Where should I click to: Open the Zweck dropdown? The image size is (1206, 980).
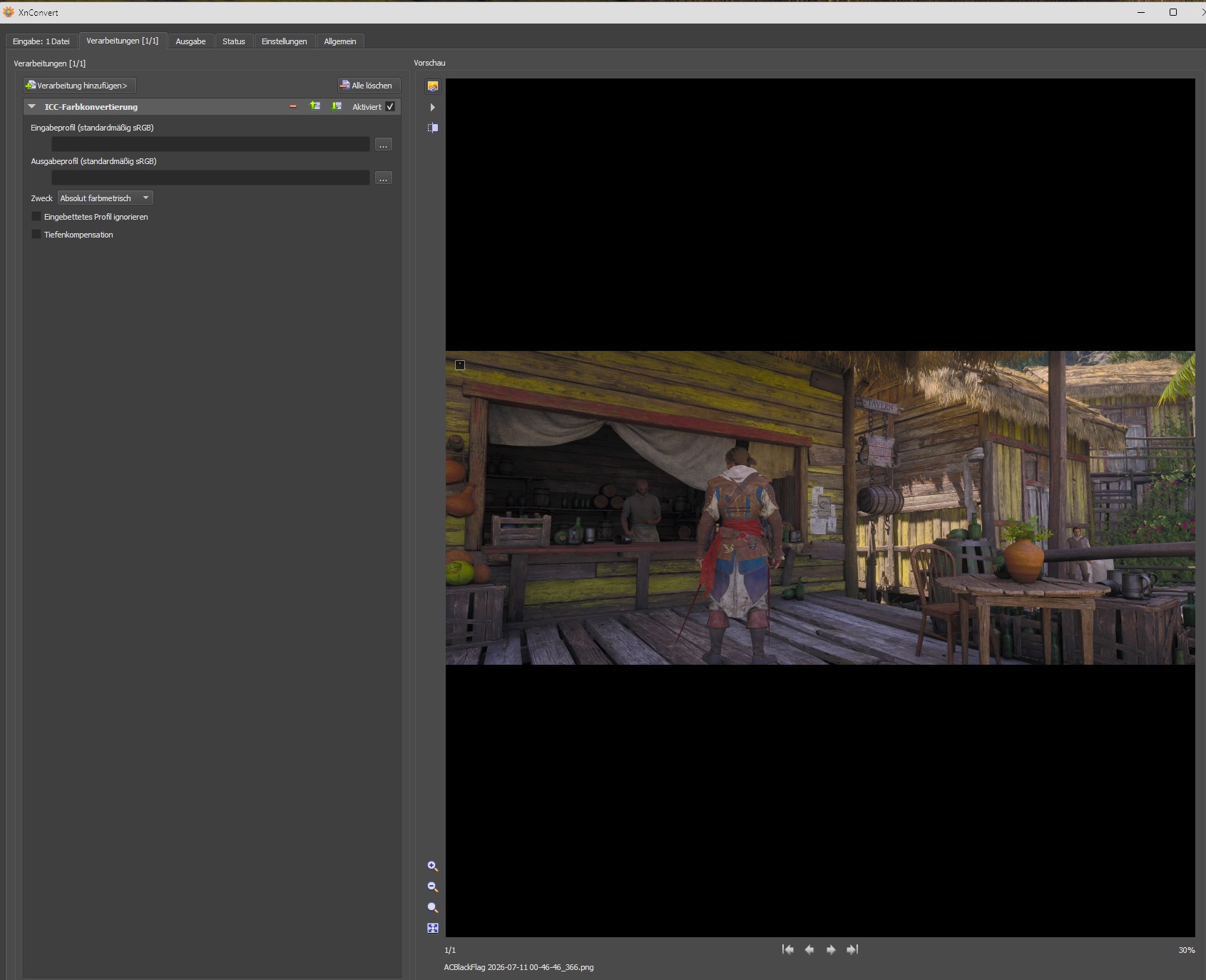click(106, 198)
